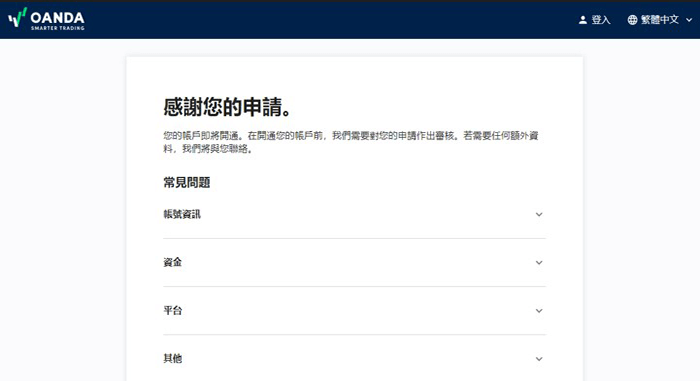Click the 常見問題 section heading
The width and height of the screenshot is (700, 381).
[x=187, y=182]
